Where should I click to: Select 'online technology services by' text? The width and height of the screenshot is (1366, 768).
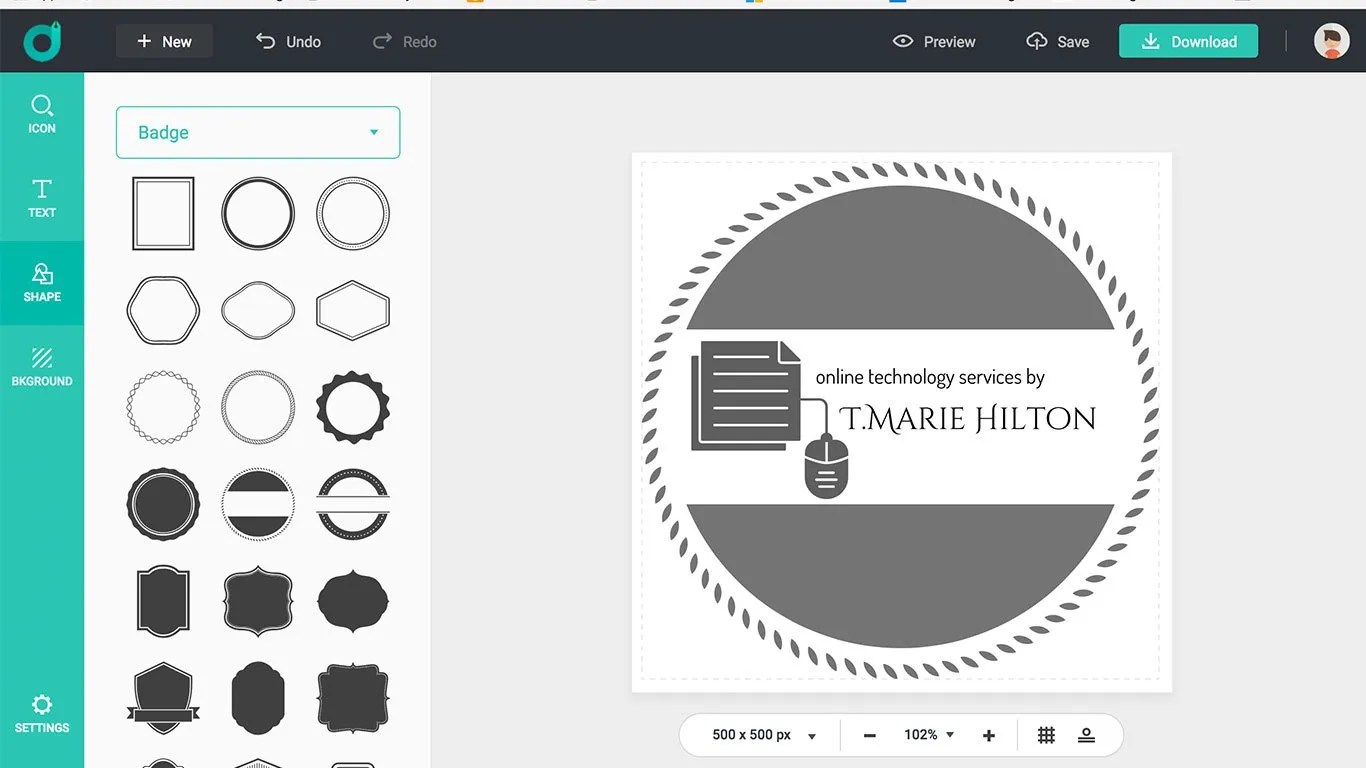click(930, 377)
